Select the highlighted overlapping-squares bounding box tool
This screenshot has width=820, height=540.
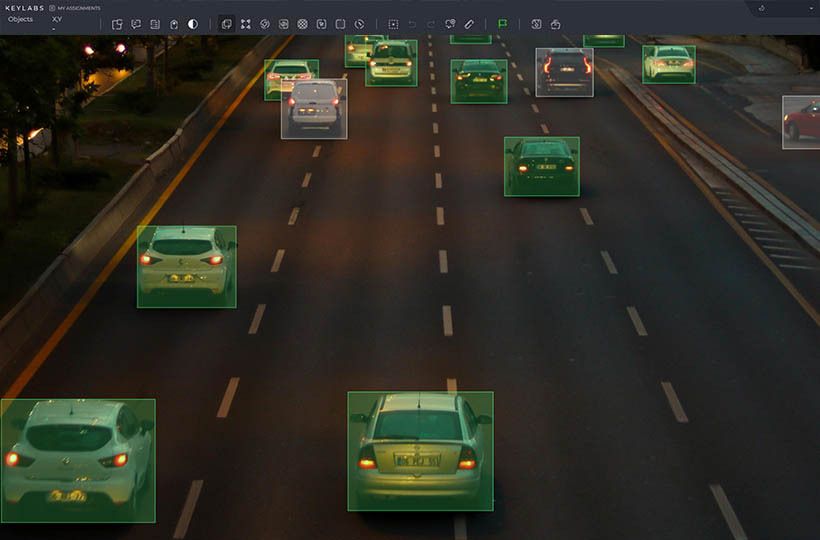(x=226, y=24)
